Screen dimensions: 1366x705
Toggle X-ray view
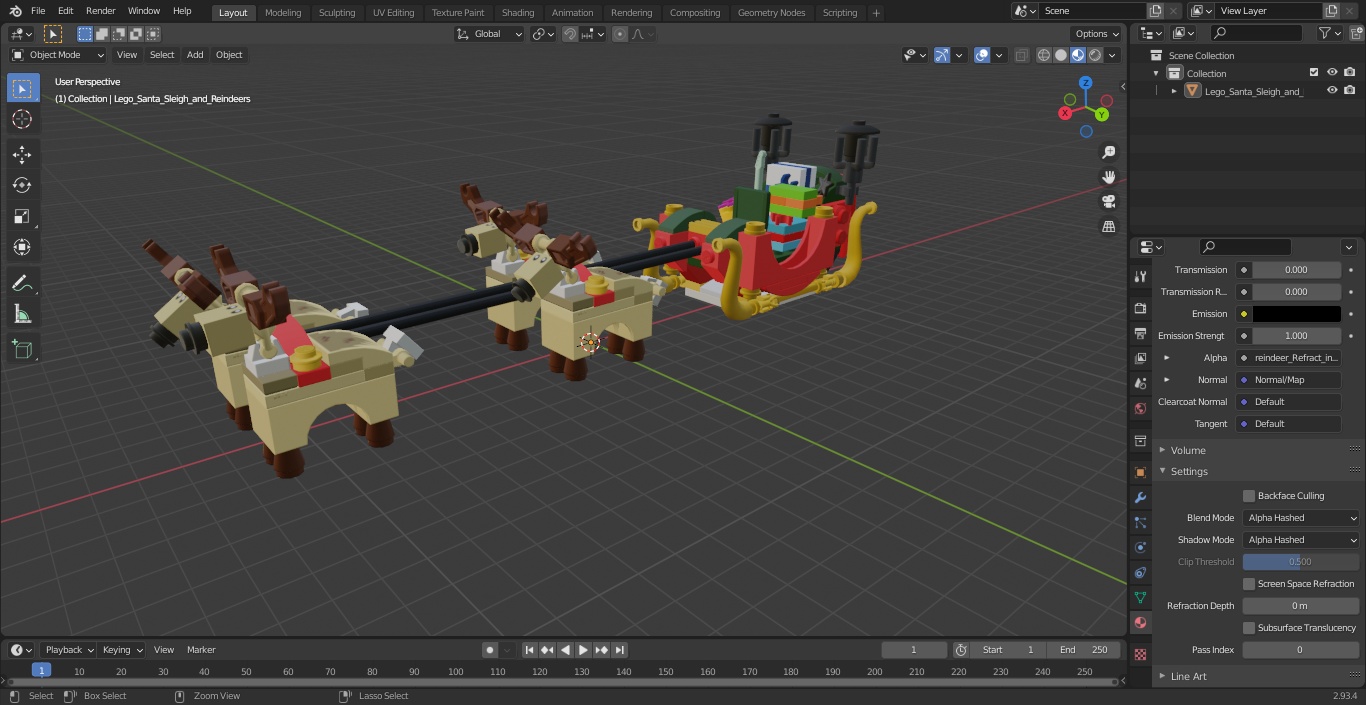click(1021, 55)
